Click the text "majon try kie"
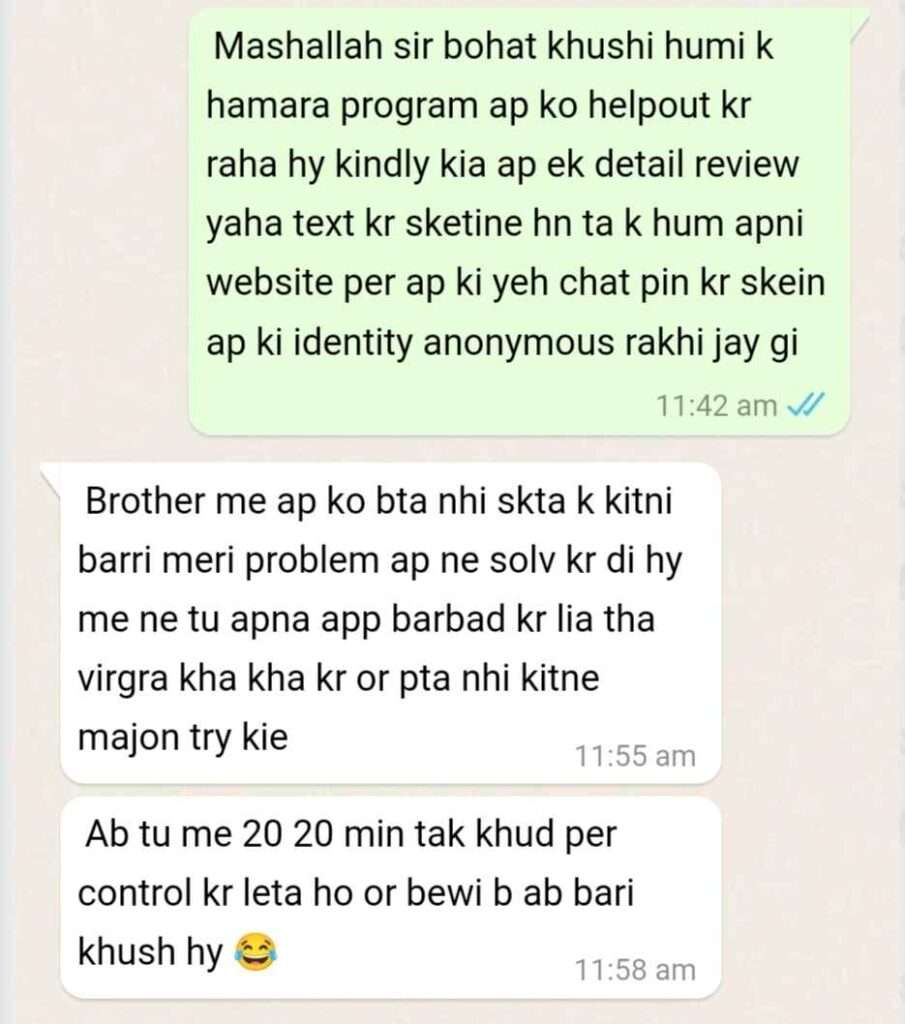This screenshot has height=1024, width=905. click(x=183, y=739)
